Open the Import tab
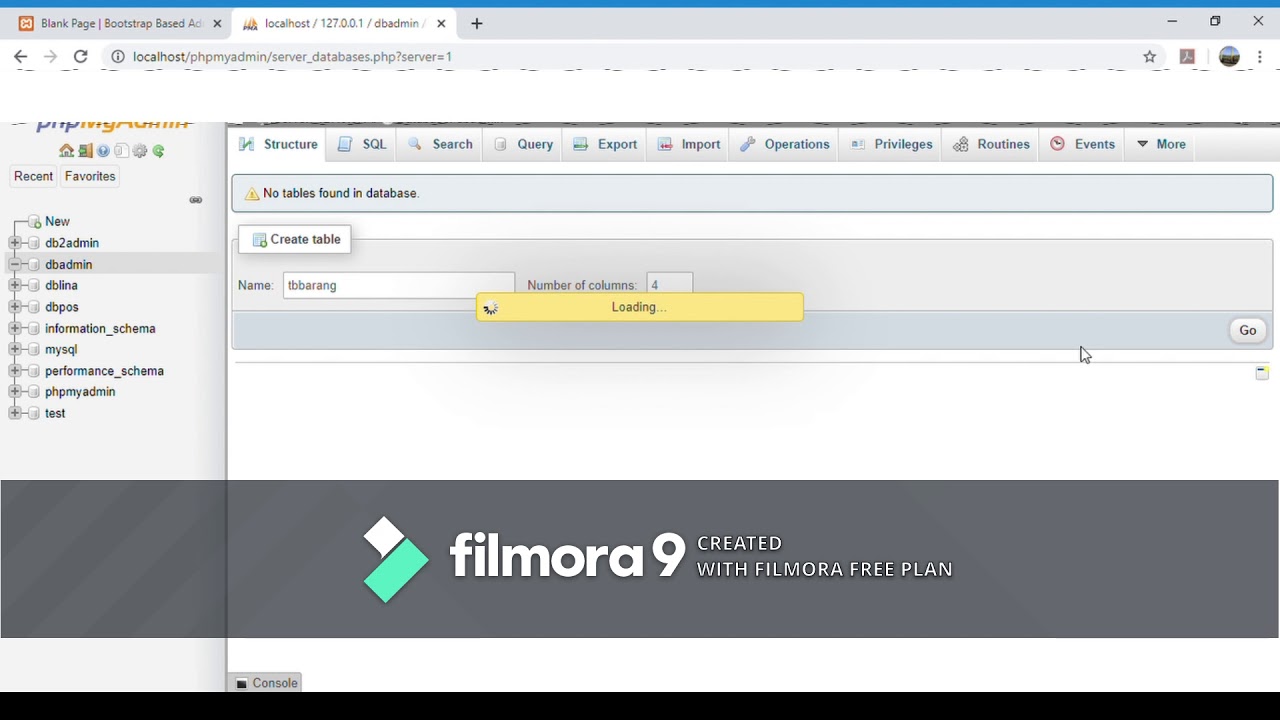 tap(689, 144)
